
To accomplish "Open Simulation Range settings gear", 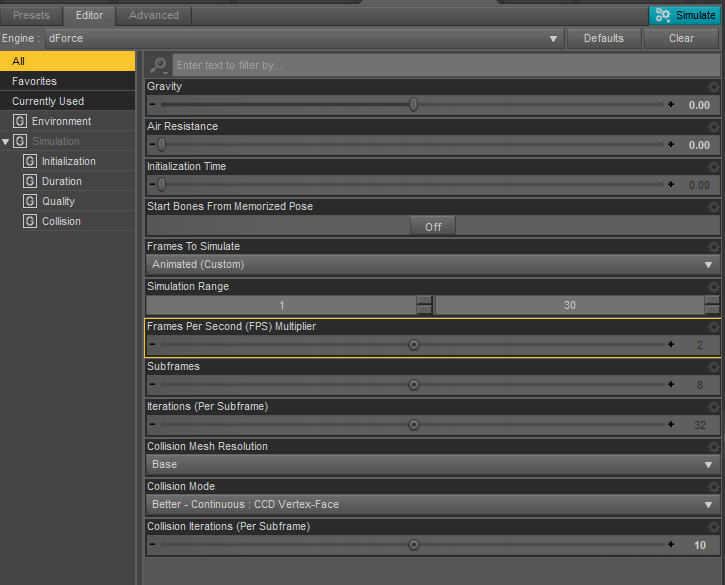I will point(713,287).
